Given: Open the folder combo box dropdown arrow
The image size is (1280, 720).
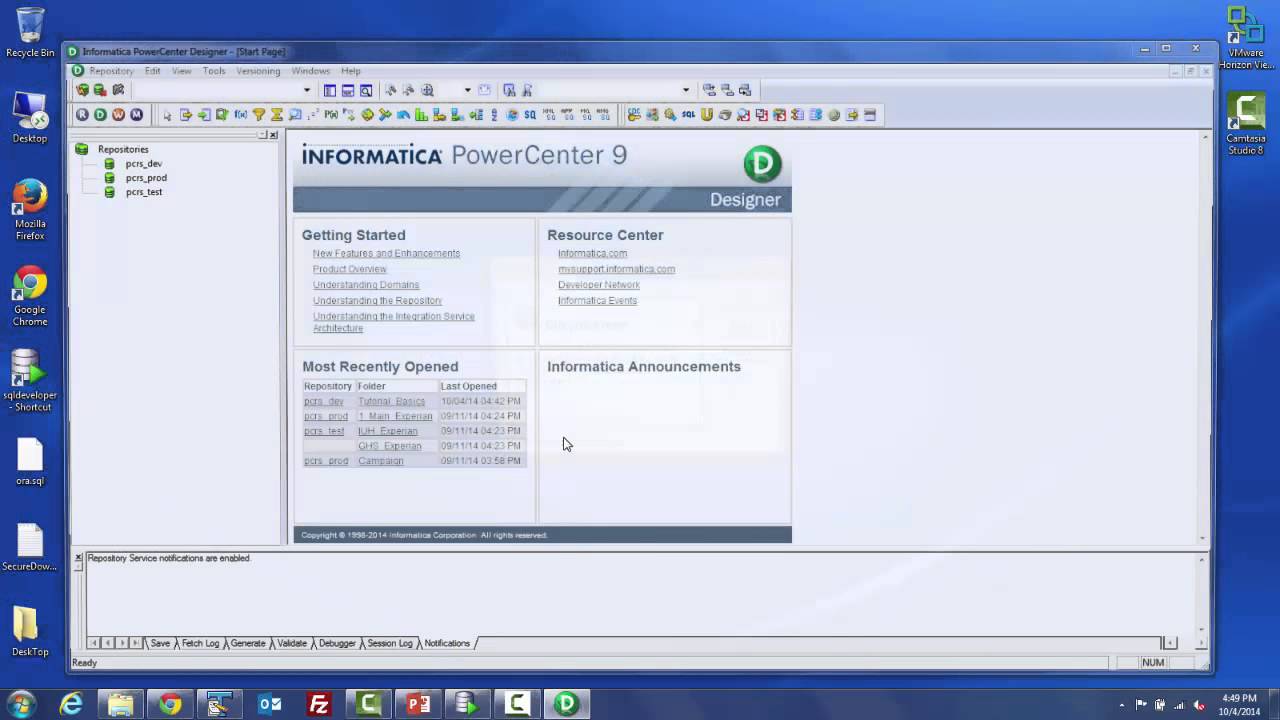Looking at the screenshot, I should 307,90.
